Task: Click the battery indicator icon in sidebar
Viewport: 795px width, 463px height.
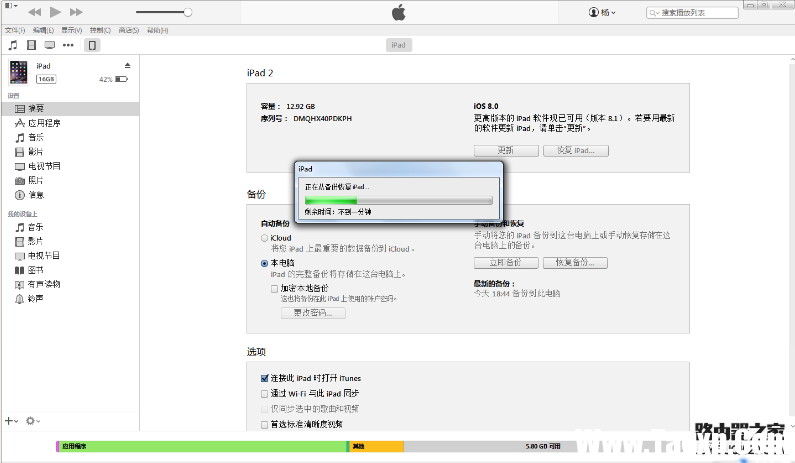Action: coord(122,79)
